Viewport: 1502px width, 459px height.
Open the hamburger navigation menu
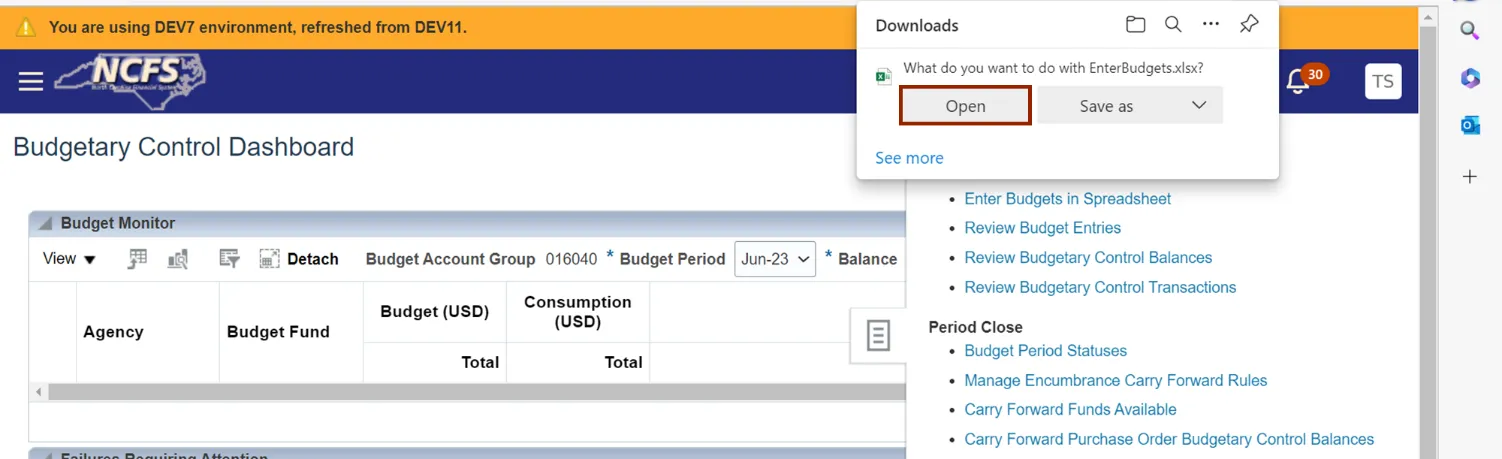(31, 81)
